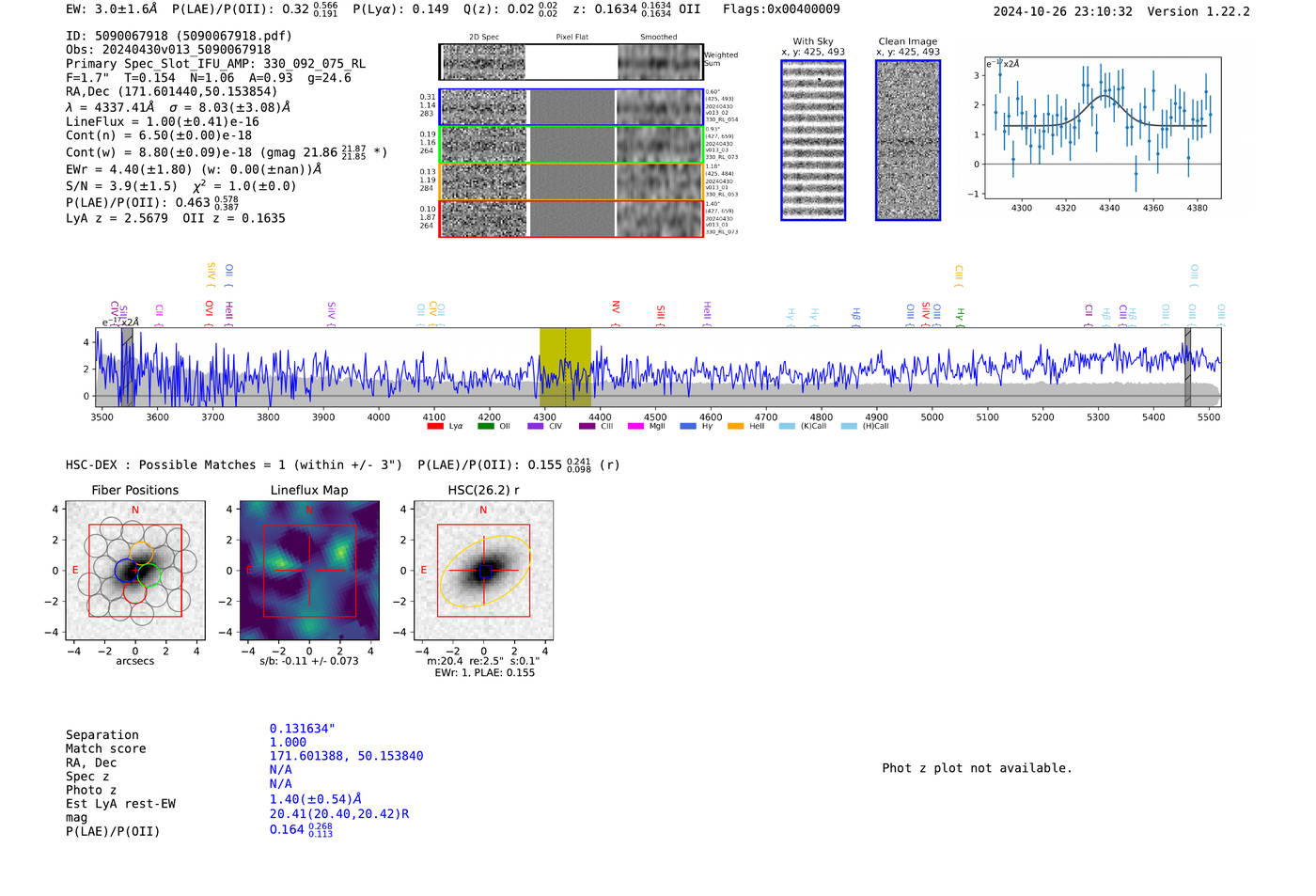
Task: Select the blue-bordered fiber 2D spectrum row
Action: tap(571, 107)
